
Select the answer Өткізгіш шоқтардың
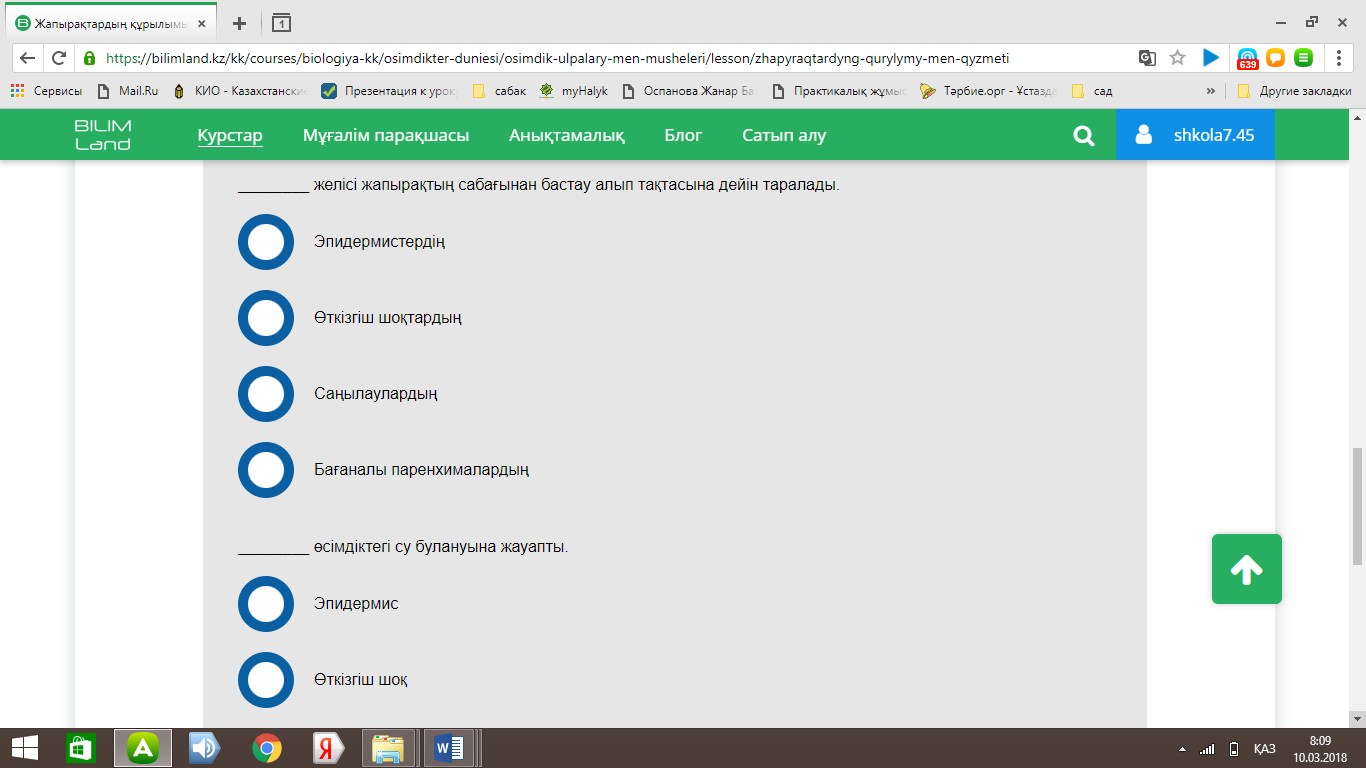(x=266, y=318)
